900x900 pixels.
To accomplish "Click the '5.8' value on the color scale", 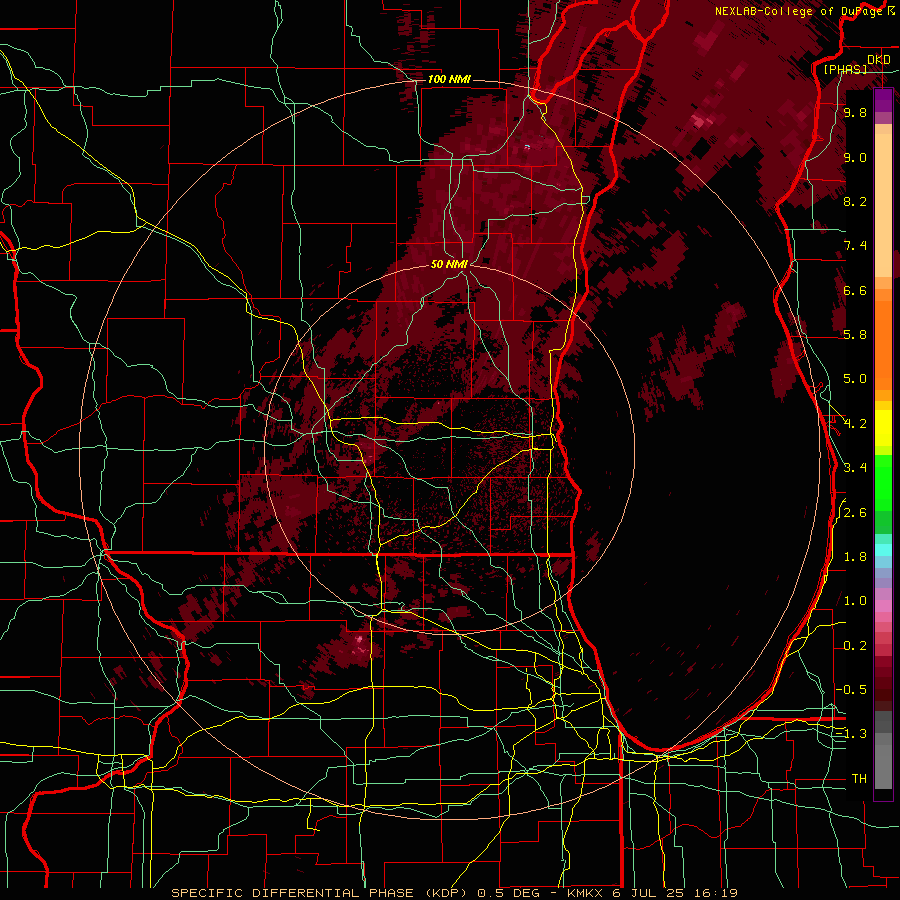I will (x=855, y=335).
